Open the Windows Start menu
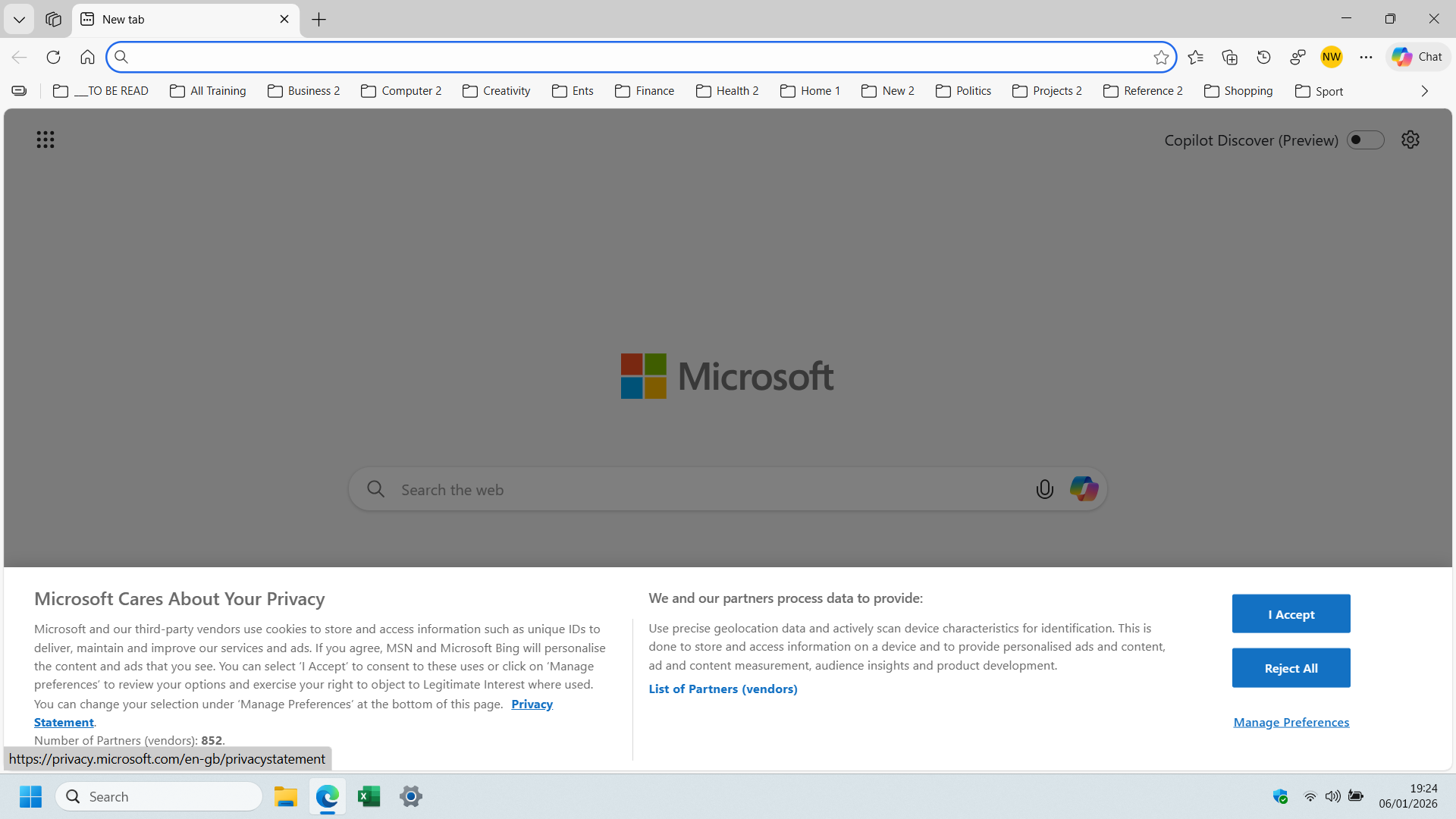Image resolution: width=1456 pixels, height=819 pixels. 30,796
